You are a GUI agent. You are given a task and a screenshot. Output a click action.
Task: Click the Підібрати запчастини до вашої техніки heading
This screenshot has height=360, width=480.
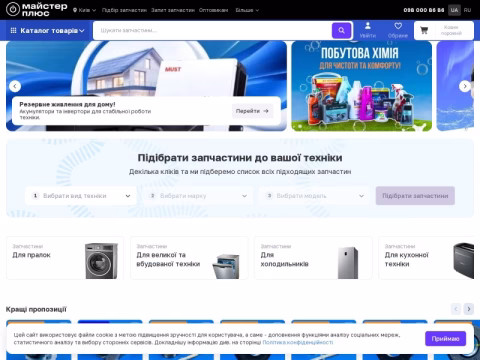coord(240,158)
